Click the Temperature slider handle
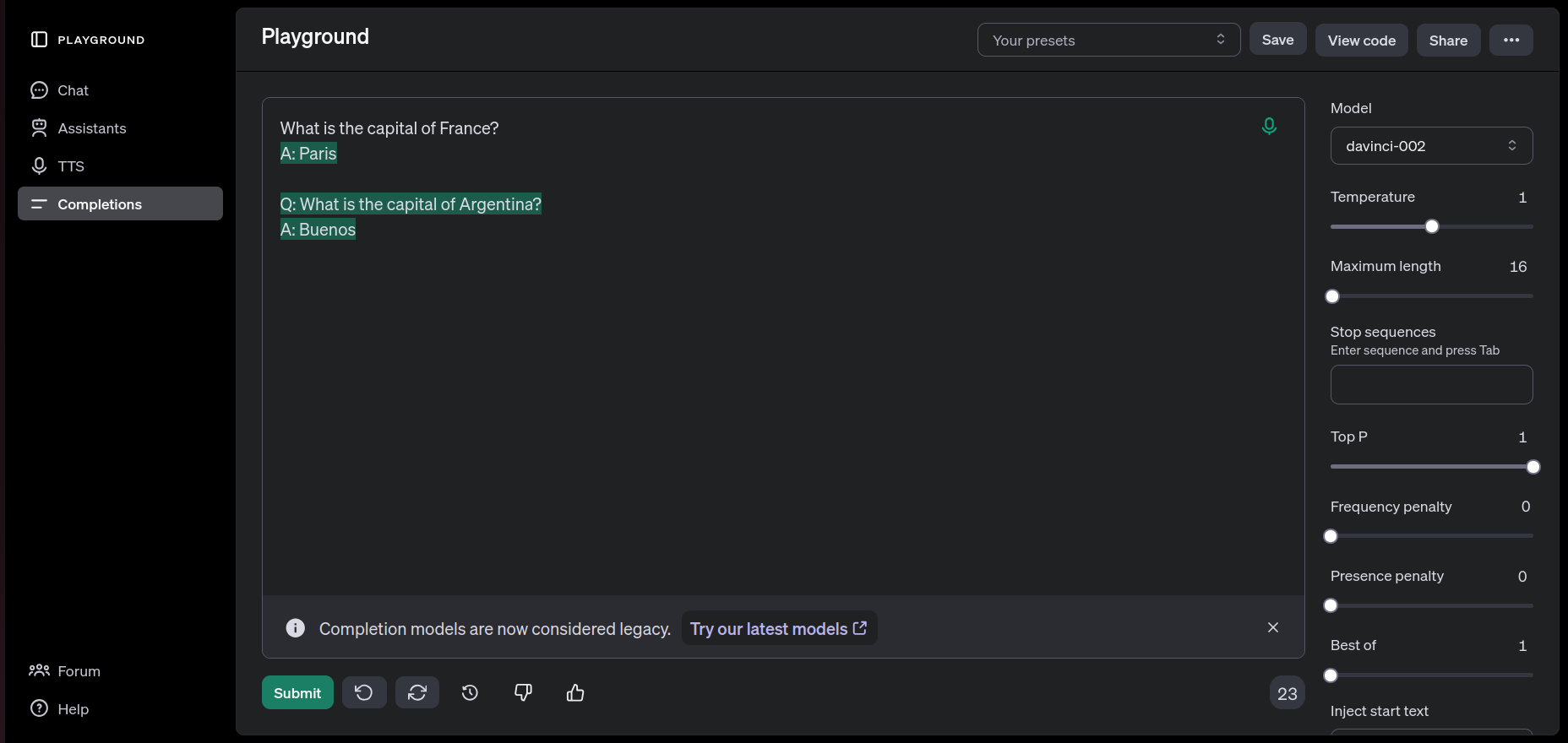Screen dimensions: 1568x743 (x=1432, y=226)
